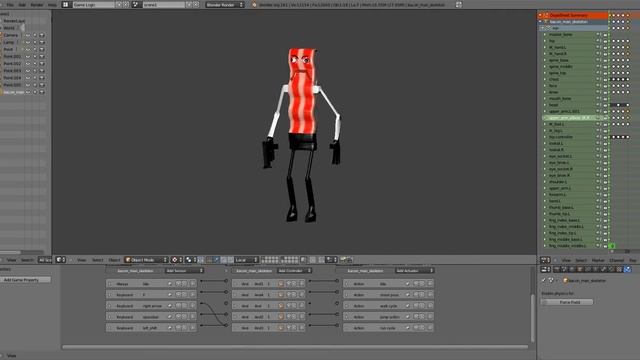Screen dimensions: 640x360
Task: Open the screen layout browser icon beside Game Logic
Action: click(65, 5)
